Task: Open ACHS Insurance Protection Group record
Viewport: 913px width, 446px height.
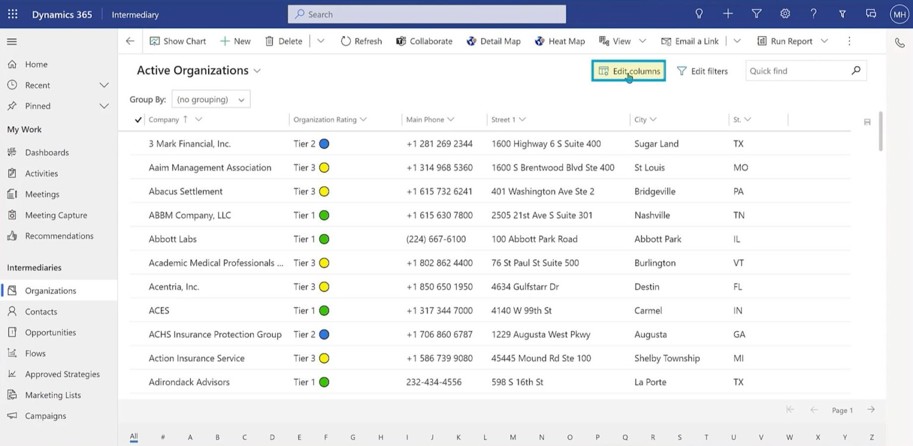Action: pos(215,335)
